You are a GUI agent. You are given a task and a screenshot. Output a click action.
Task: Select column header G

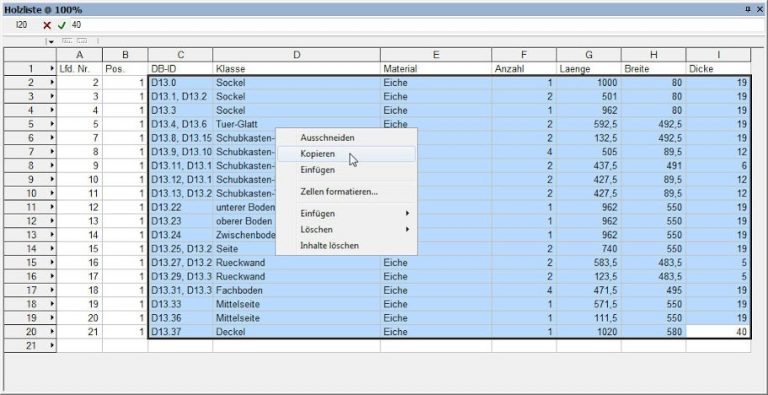(x=589, y=55)
